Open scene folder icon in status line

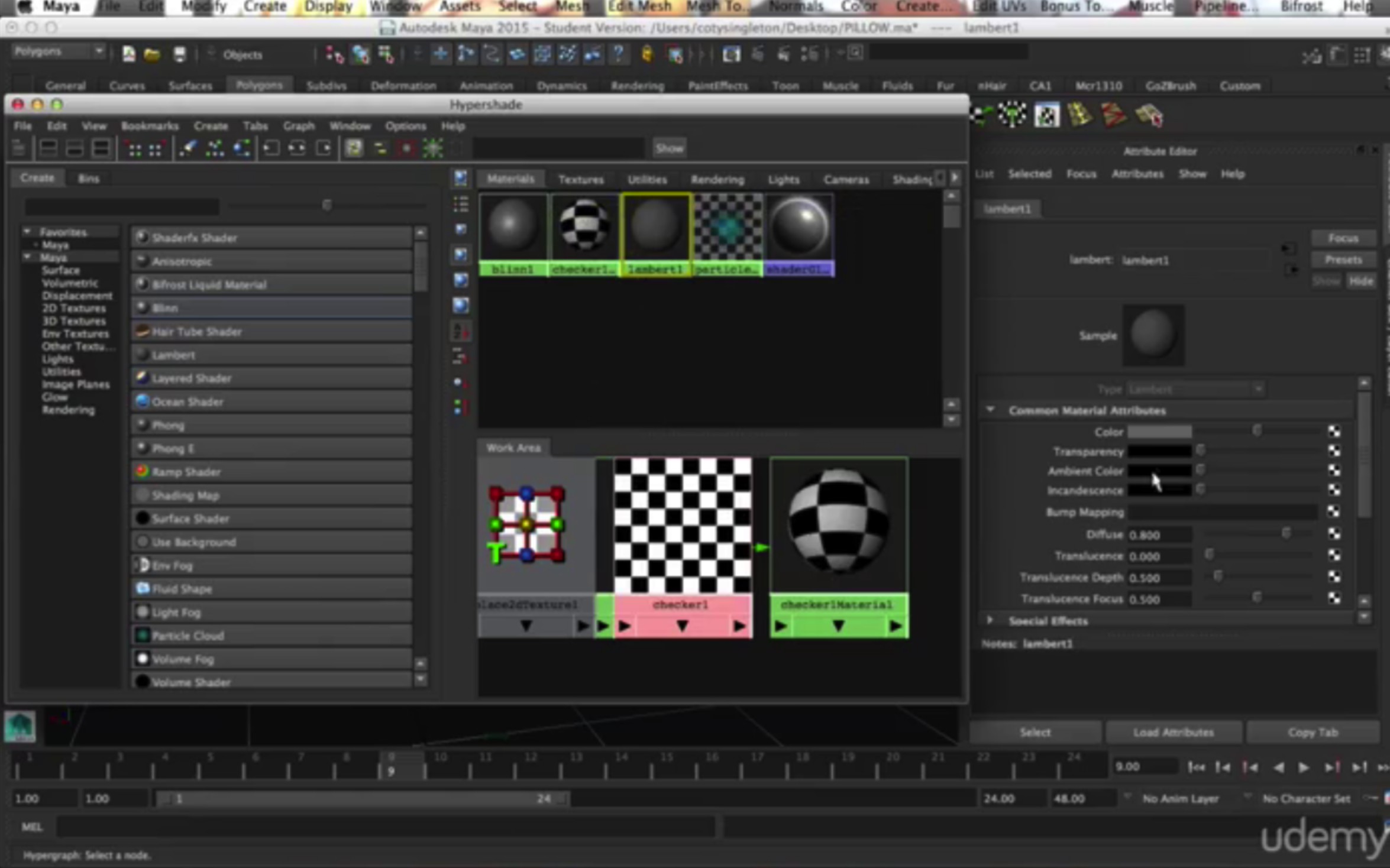pos(152,55)
